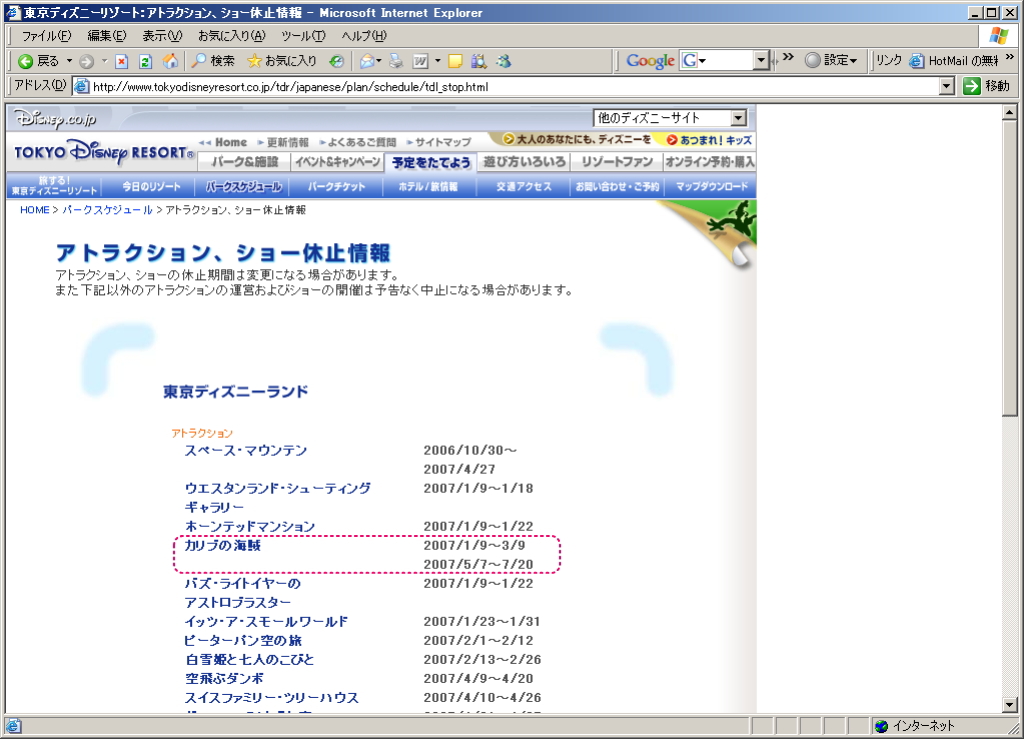
Task: Stop page loading with the red X icon
Action: pos(121,61)
